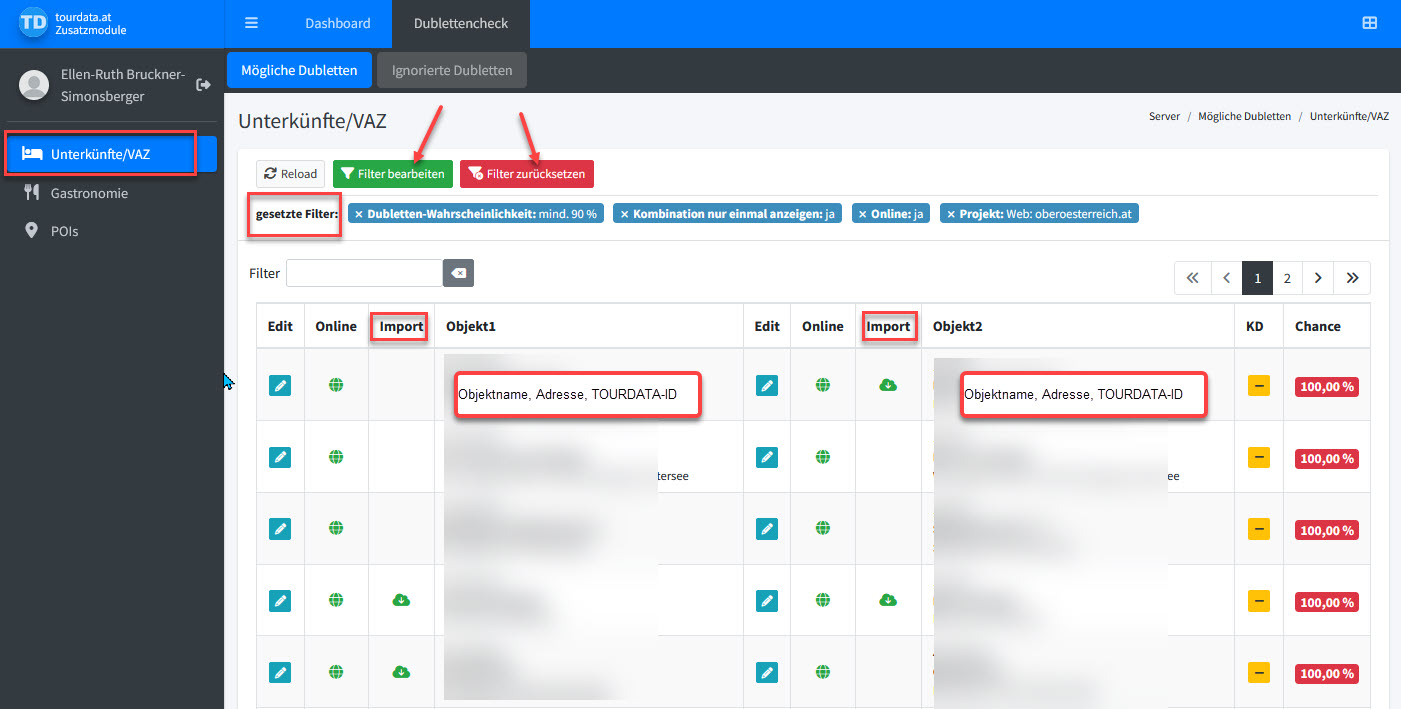Edit Objekt2 in the fifth table row
This screenshot has height=709, width=1401.
click(767, 671)
